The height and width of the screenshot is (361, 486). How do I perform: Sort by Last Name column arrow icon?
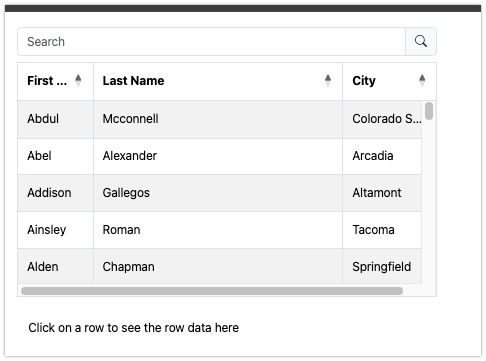click(328, 80)
